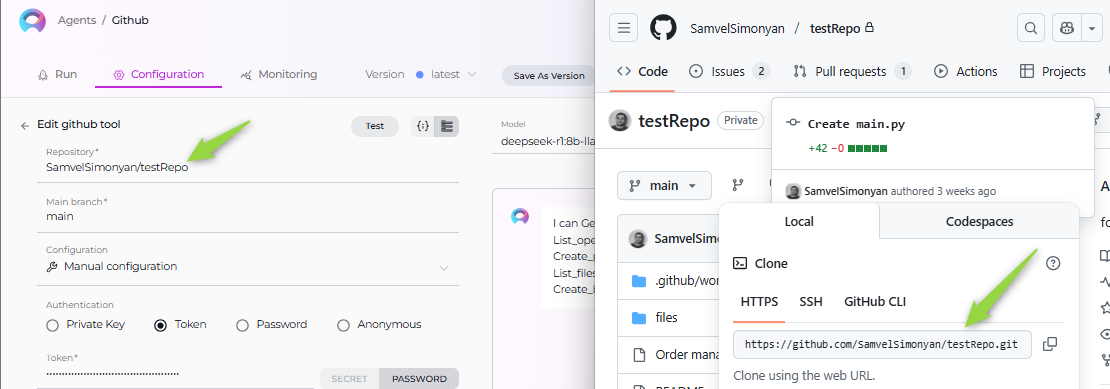
Task: Click SamvelSimonyan author in commit popup
Action: [846, 191]
